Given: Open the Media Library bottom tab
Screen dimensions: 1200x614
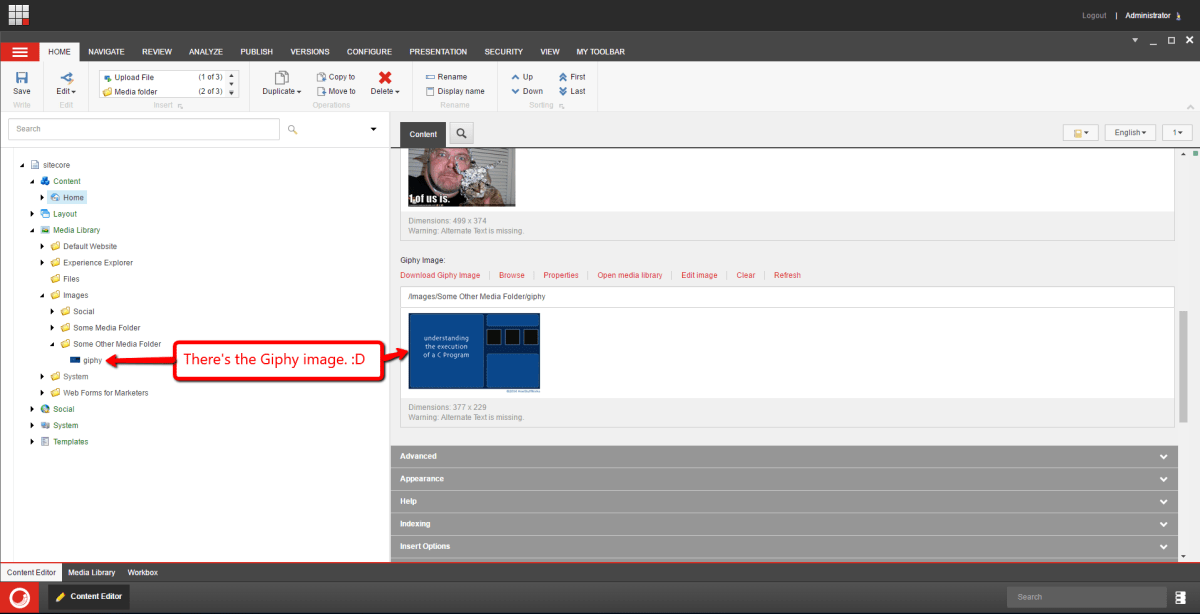Looking at the screenshot, I should [x=91, y=572].
